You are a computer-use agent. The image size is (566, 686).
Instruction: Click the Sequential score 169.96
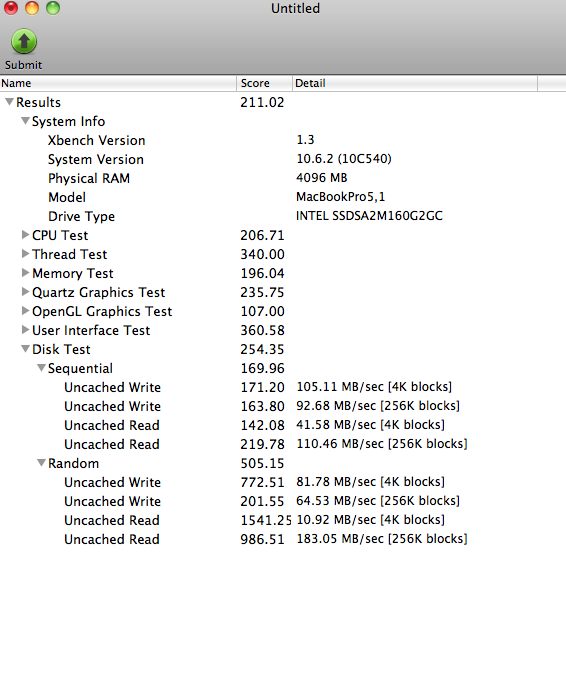(262, 368)
